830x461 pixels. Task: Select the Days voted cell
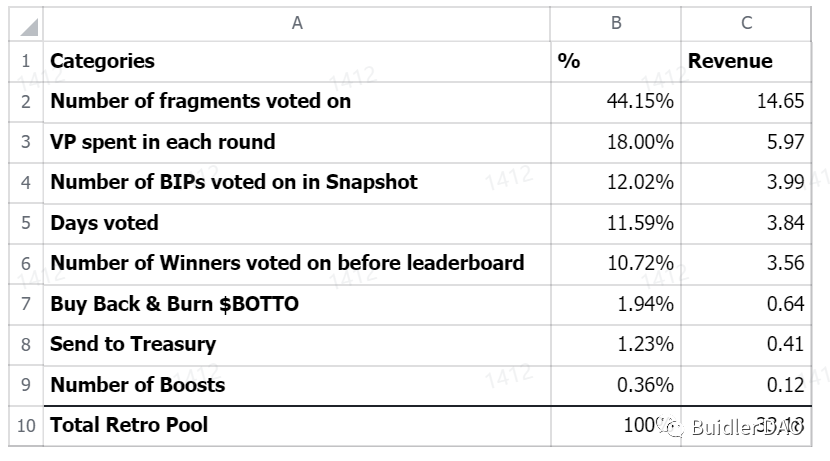point(297,223)
